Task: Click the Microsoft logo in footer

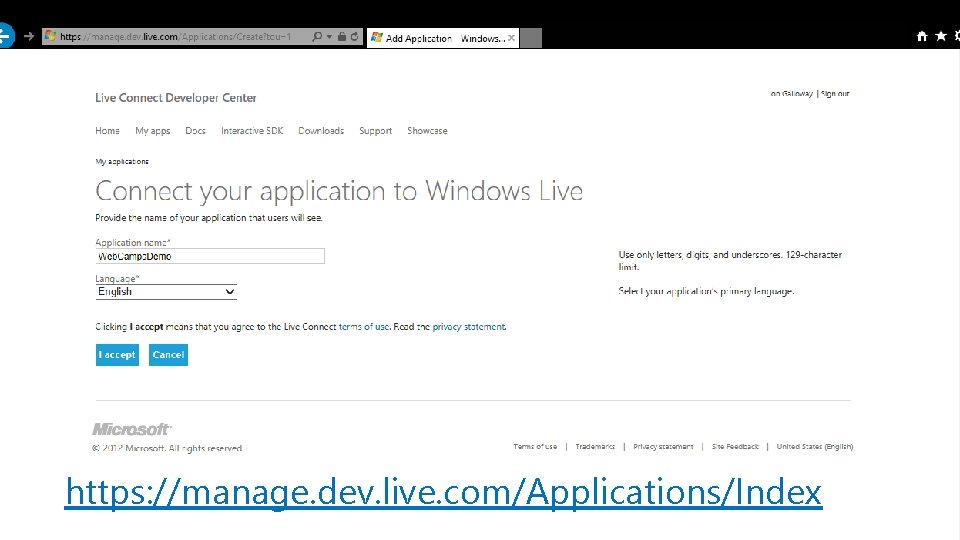Action: coord(132,429)
